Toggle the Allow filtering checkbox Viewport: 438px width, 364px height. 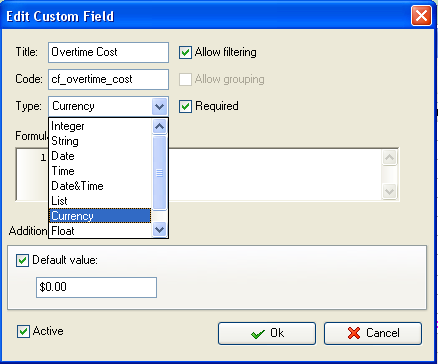[x=185, y=52]
